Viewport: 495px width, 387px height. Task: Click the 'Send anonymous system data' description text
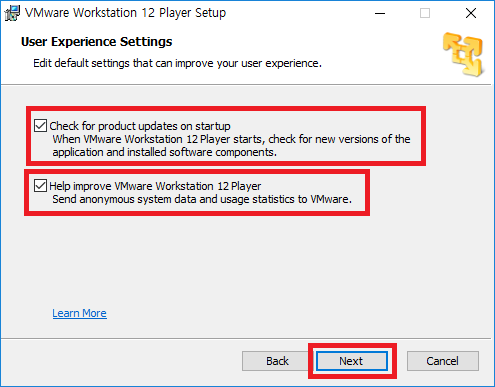[x=202, y=199]
